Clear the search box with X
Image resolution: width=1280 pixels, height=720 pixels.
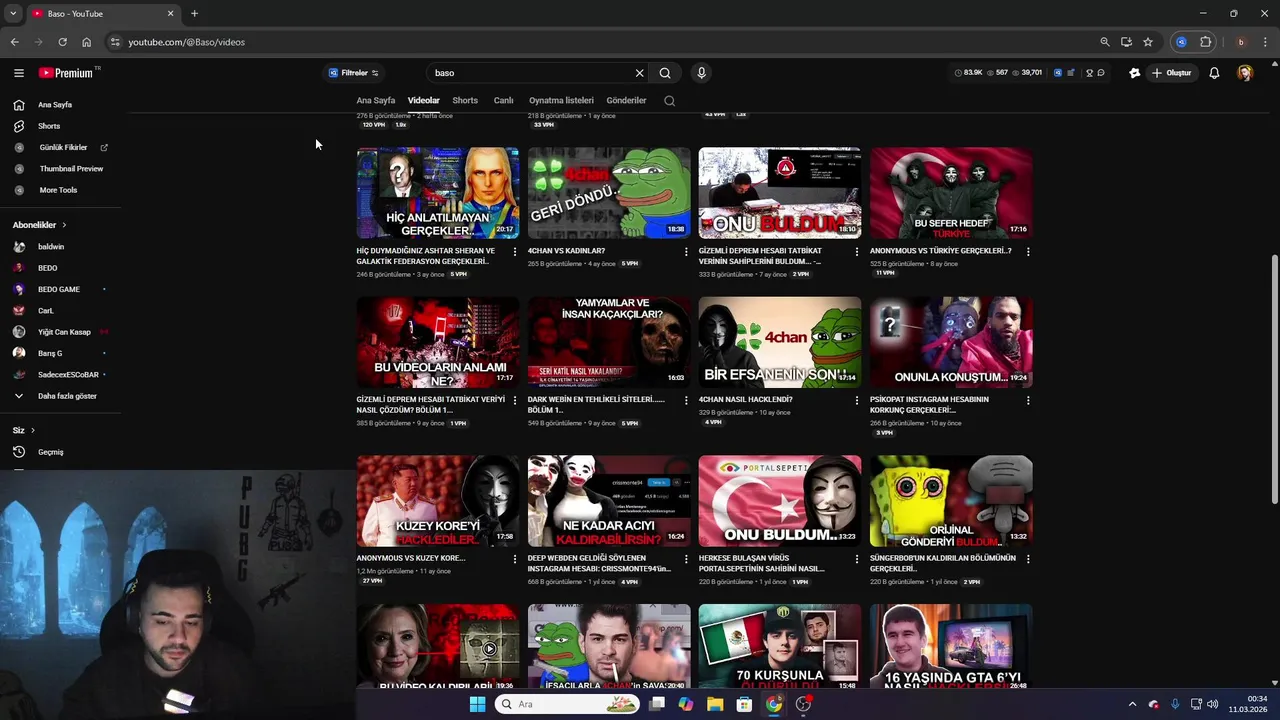(640, 73)
